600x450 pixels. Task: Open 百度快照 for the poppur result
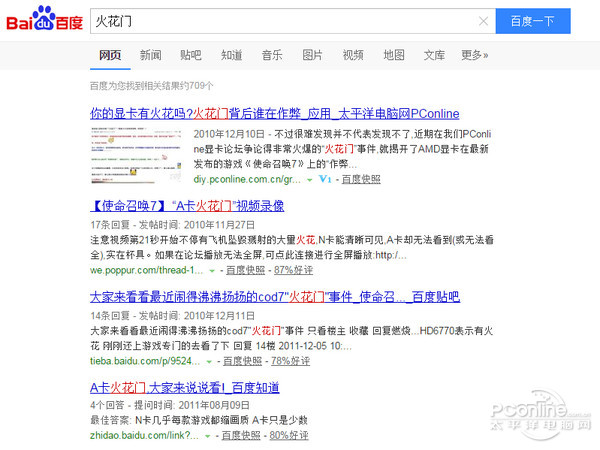[245, 270]
